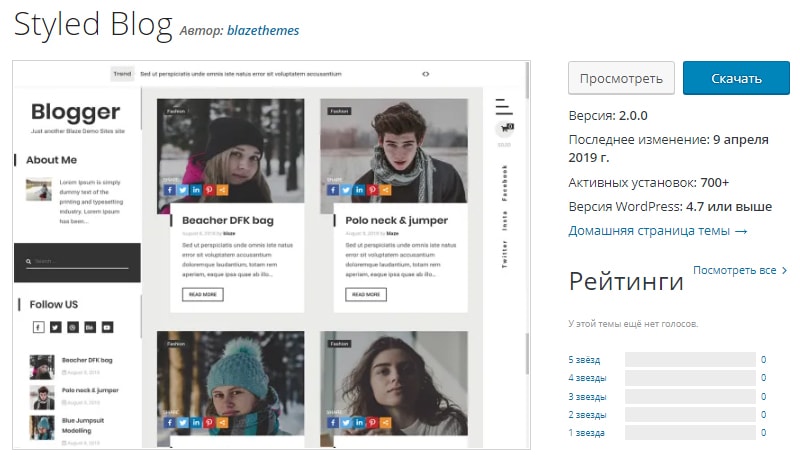Click orange share icon on Polo neck post

(386, 190)
